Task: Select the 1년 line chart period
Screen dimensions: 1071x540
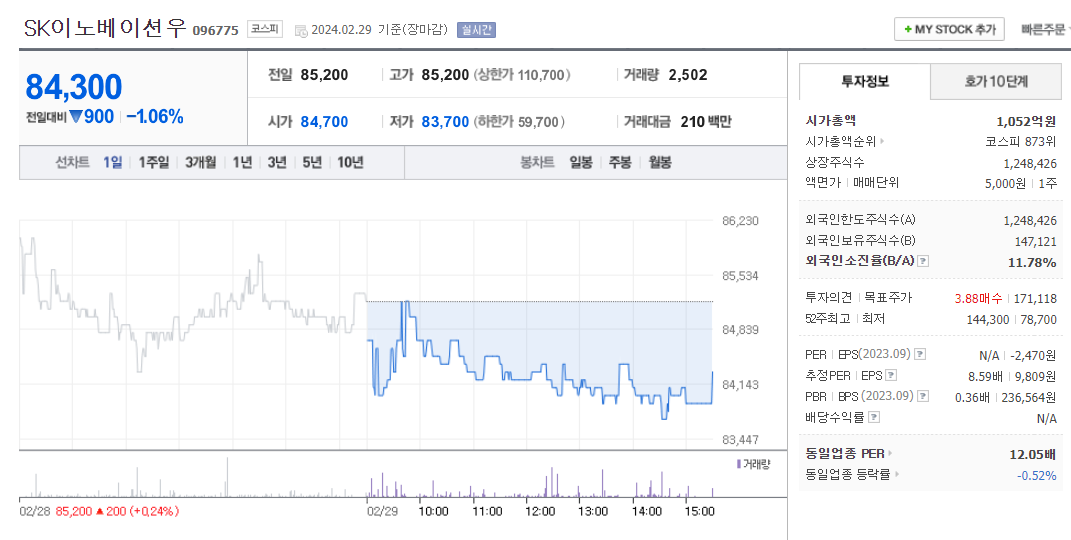Action: [x=242, y=162]
